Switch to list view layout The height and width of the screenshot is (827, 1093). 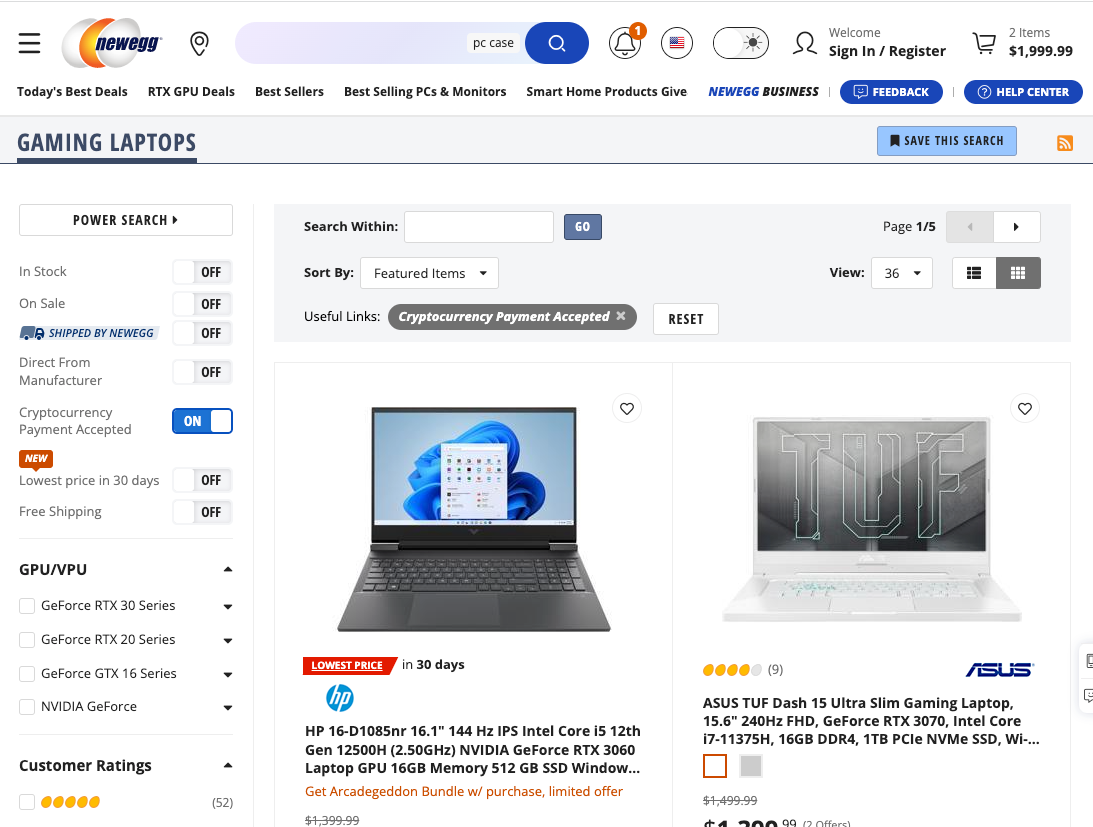pyautogui.click(x=974, y=273)
